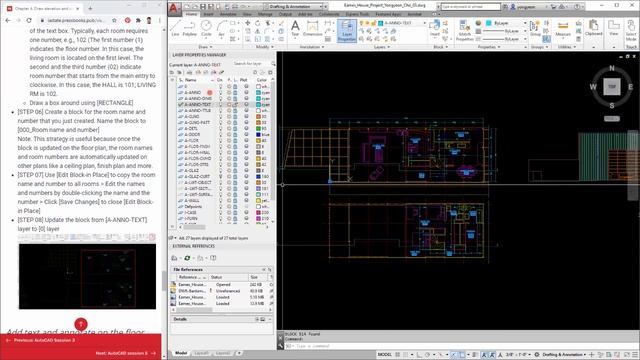This screenshot has width=640, height=360.
Task: Toggle the Layer Properties button
Action: tap(347, 30)
